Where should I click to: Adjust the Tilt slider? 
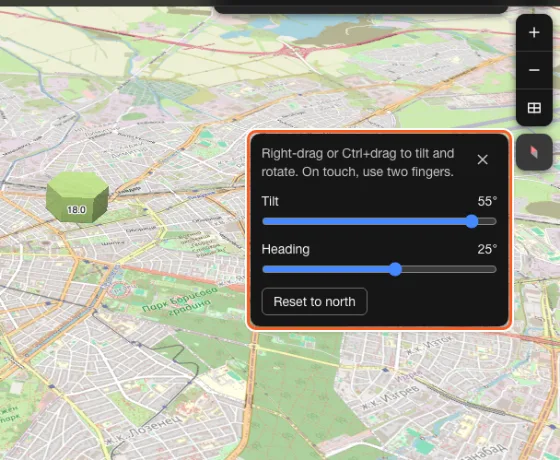click(379, 221)
